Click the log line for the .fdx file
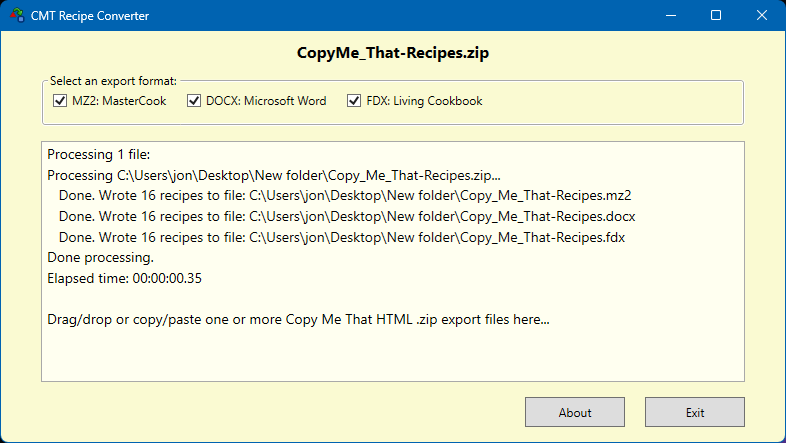Image resolution: width=786 pixels, height=443 pixels. point(342,237)
